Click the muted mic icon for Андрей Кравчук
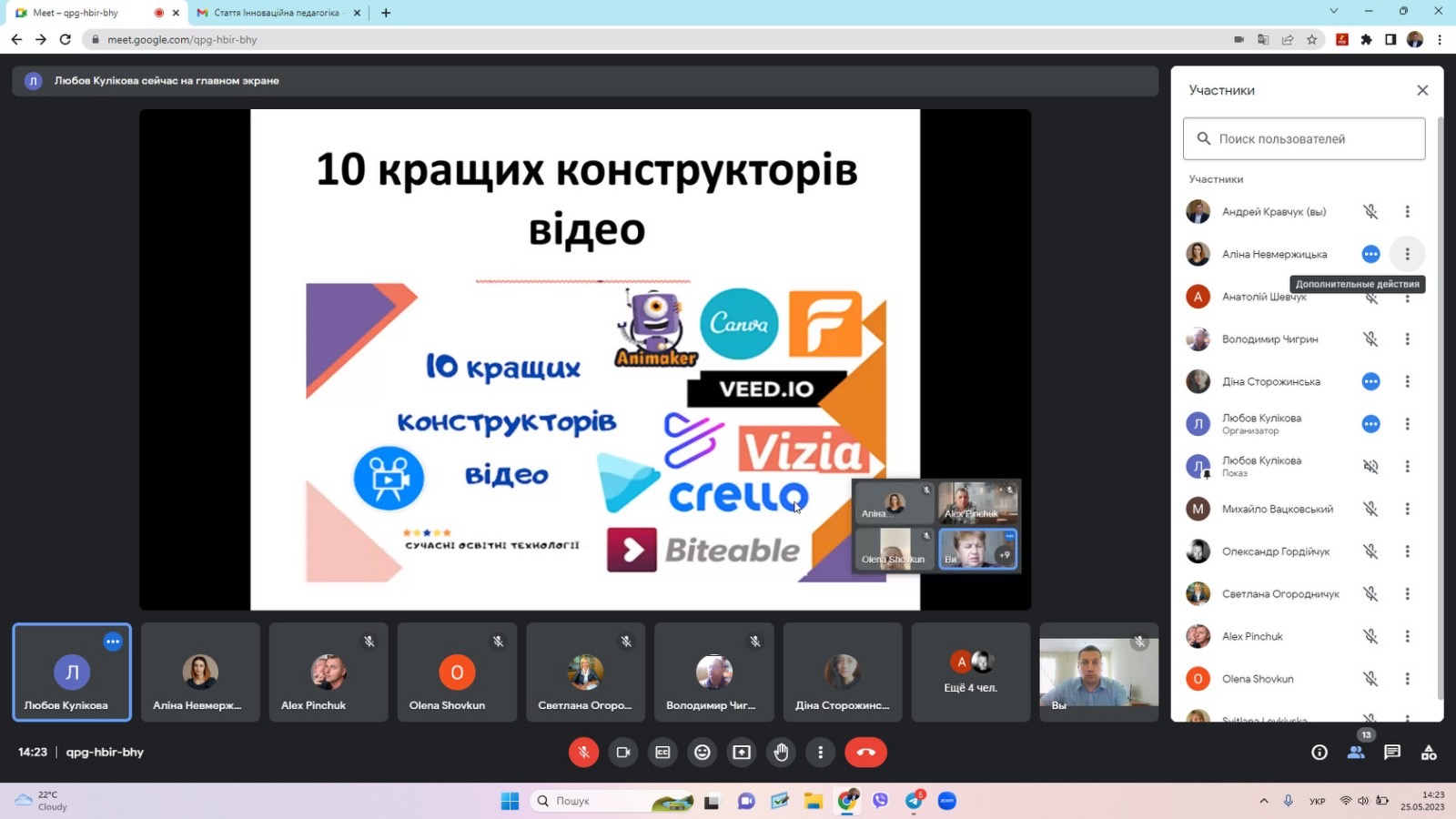Screen dimensions: 1456x819 coord(1370,212)
